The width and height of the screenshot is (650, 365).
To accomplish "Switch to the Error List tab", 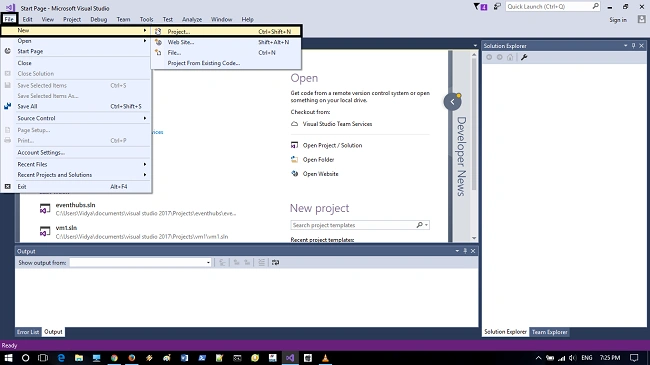I will point(28,332).
